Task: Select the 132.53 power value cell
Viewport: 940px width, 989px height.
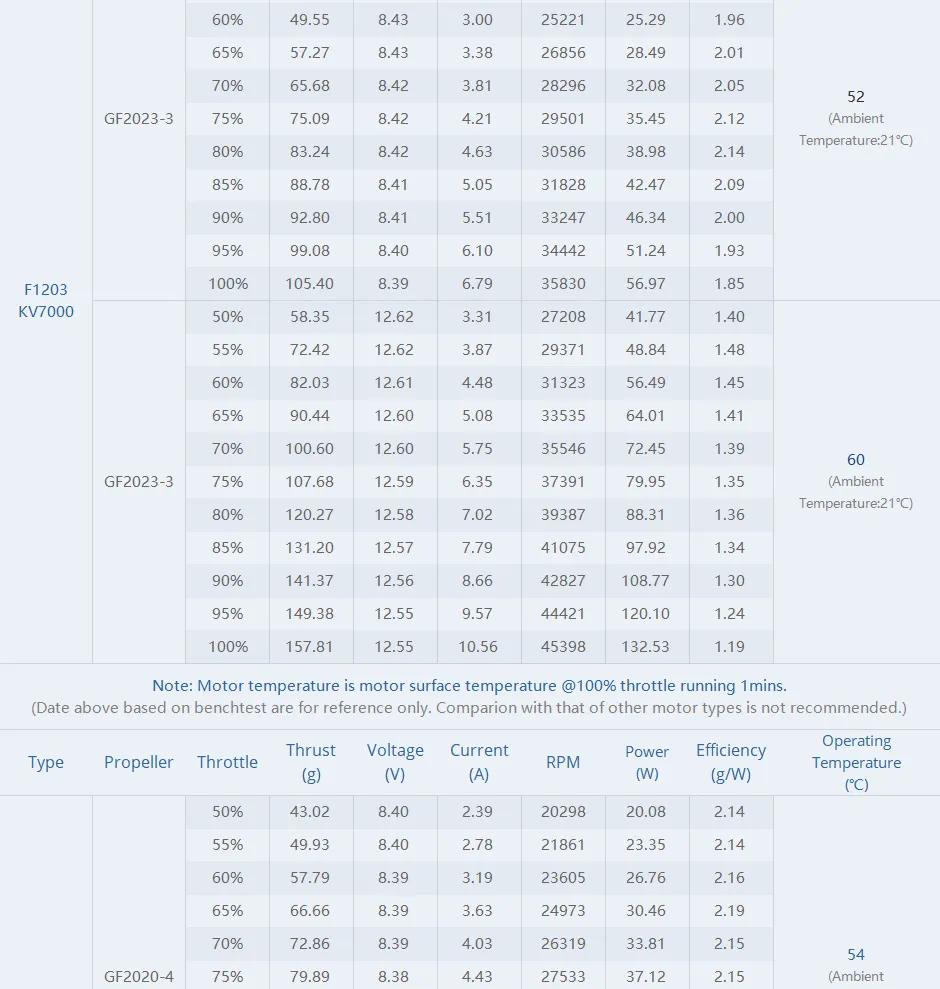Action: point(646,646)
